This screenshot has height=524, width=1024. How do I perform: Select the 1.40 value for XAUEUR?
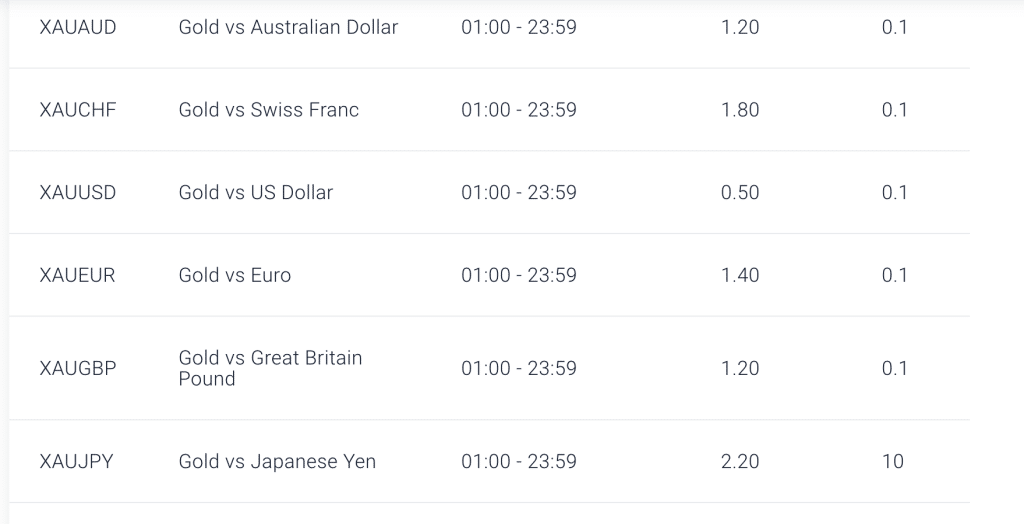(x=740, y=275)
